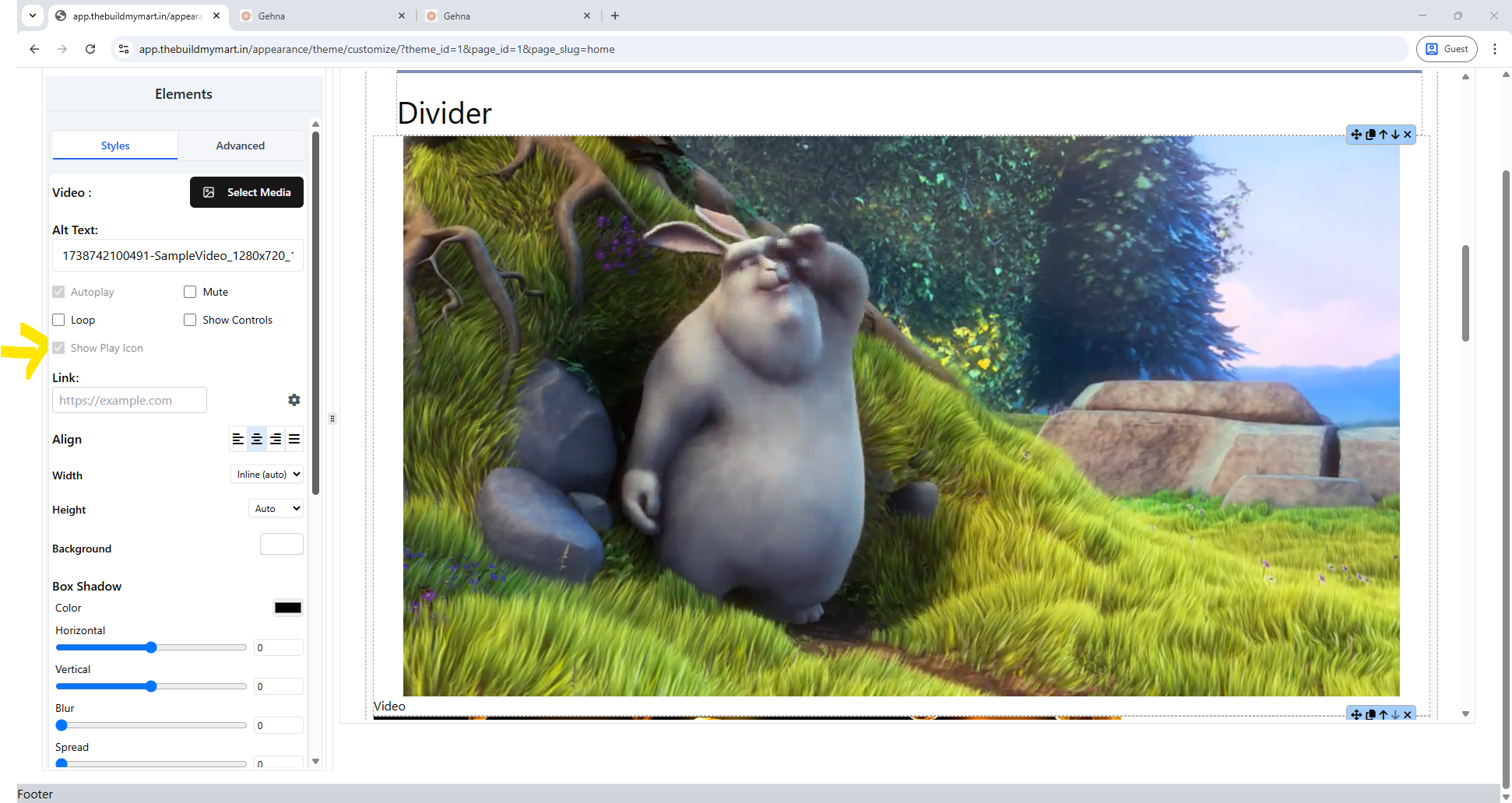Click the Blur slider
Screen dimensions: 1512x803
pyautogui.click(x=151, y=725)
